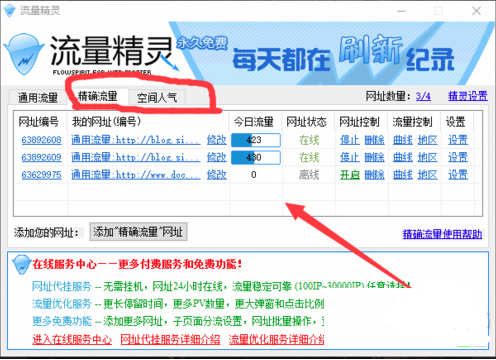Click 修改 for row 63892608
This screenshot has width=496, height=360.
pos(217,140)
